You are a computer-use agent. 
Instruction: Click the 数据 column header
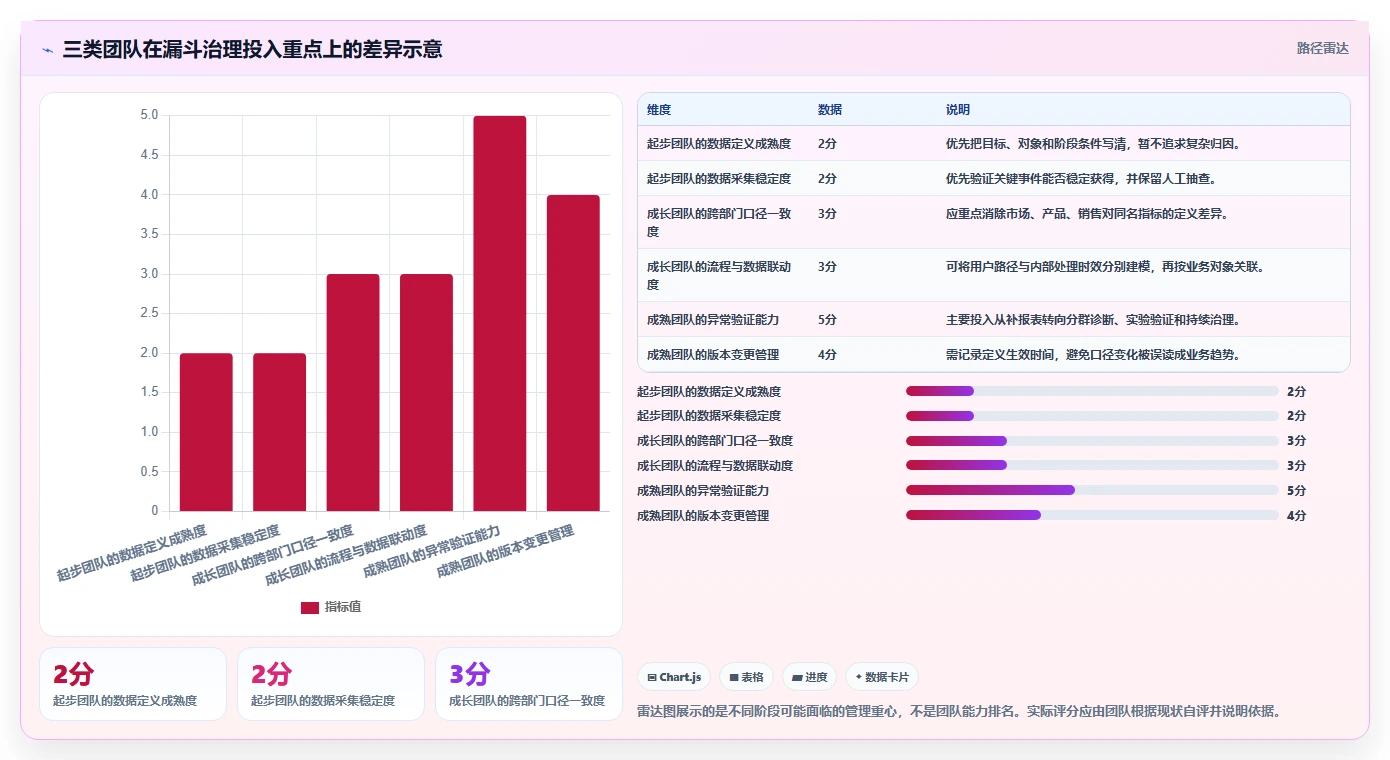pos(830,109)
